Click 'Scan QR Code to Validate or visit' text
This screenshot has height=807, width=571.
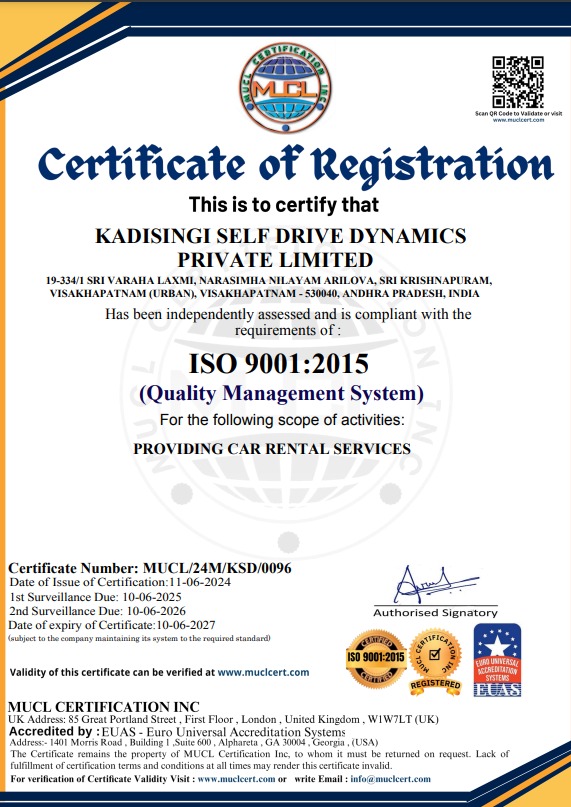pyautogui.click(x=518, y=114)
